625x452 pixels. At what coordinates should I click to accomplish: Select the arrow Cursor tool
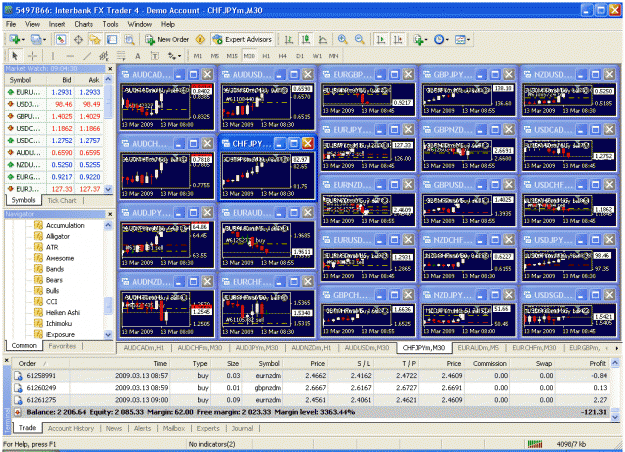point(15,56)
